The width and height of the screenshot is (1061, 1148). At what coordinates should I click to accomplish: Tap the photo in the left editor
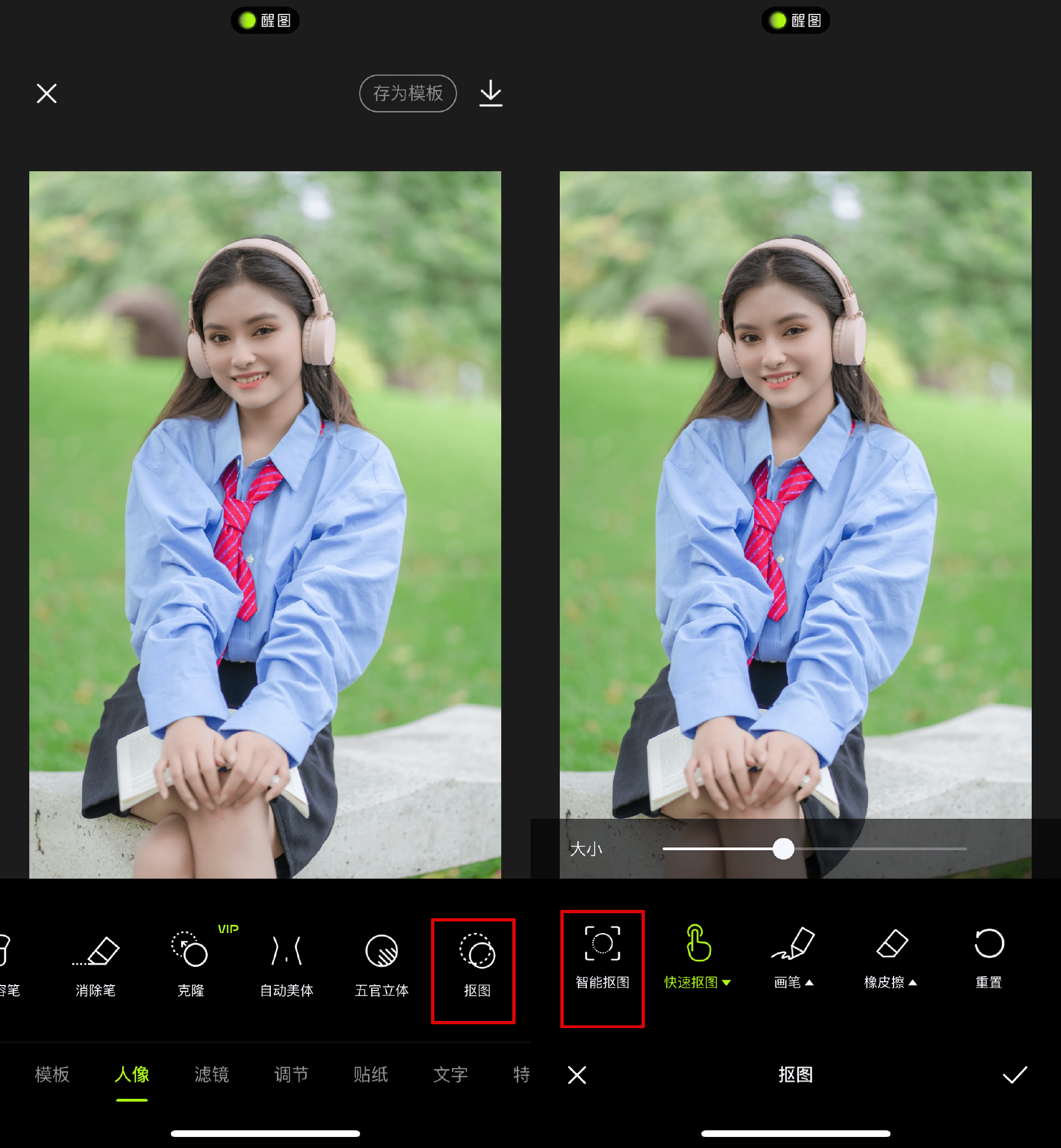265,525
